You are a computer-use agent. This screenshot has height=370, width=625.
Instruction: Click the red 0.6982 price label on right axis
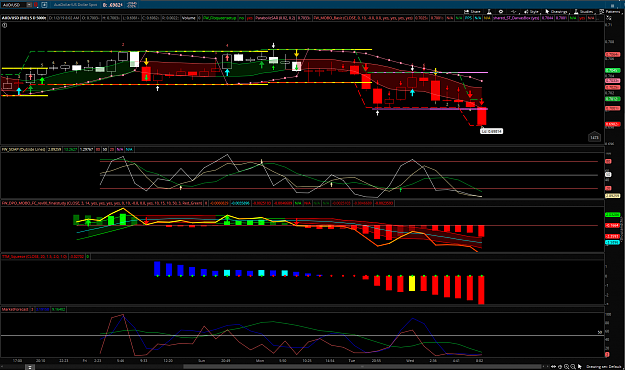pos(613,124)
